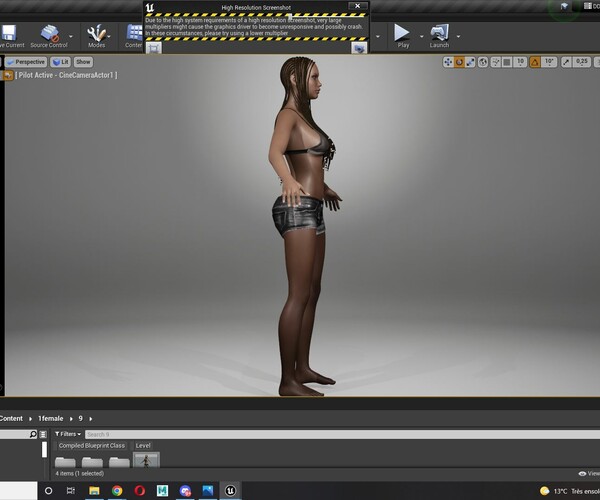Click the 9 breadcrumb folder
Viewport: 600px width, 500px height.
click(x=80, y=419)
